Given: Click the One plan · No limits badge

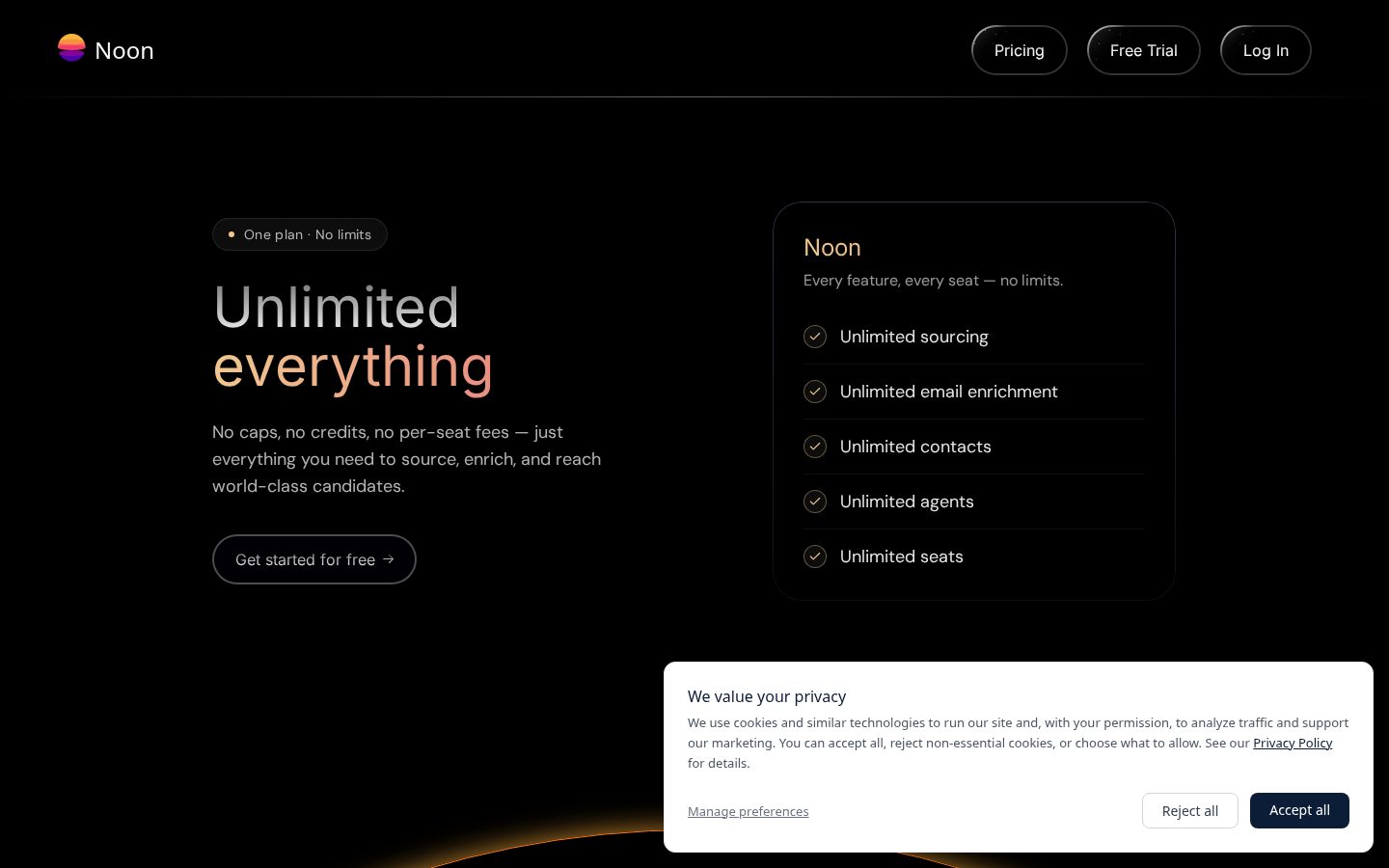Looking at the screenshot, I should click(300, 234).
